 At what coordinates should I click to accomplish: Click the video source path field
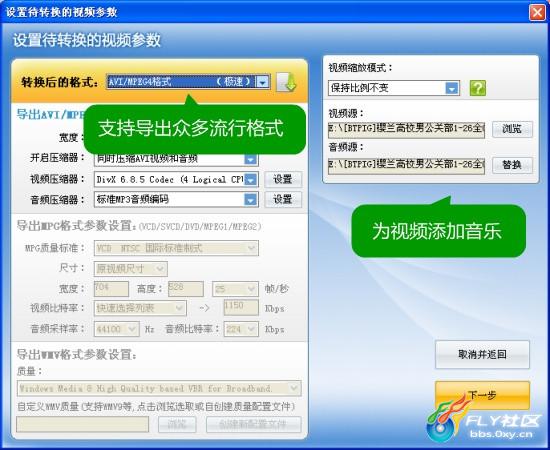click(x=407, y=129)
